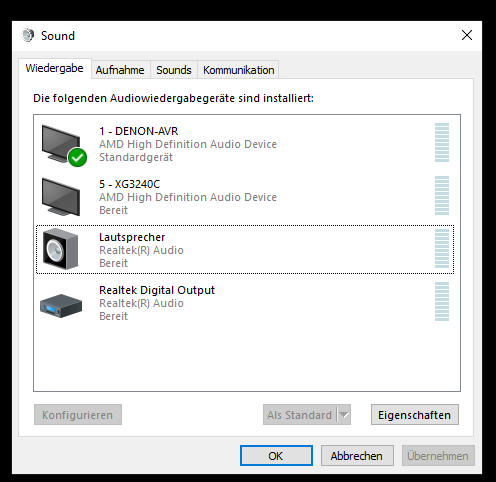Image resolution: width=496 pixels, height=482 pixels.
Task: Click the level meter beside Lautsprecher
Action: click(x=442, y=249)
